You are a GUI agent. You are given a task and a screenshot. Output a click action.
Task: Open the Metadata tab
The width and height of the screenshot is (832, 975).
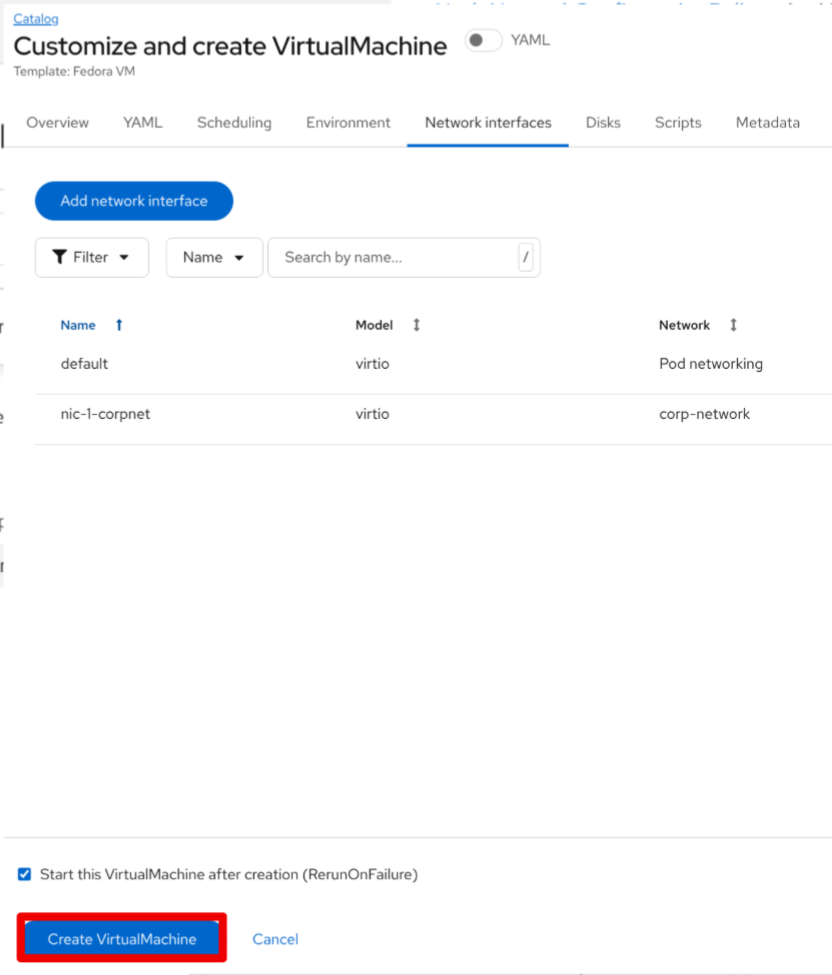pos(767,123)
